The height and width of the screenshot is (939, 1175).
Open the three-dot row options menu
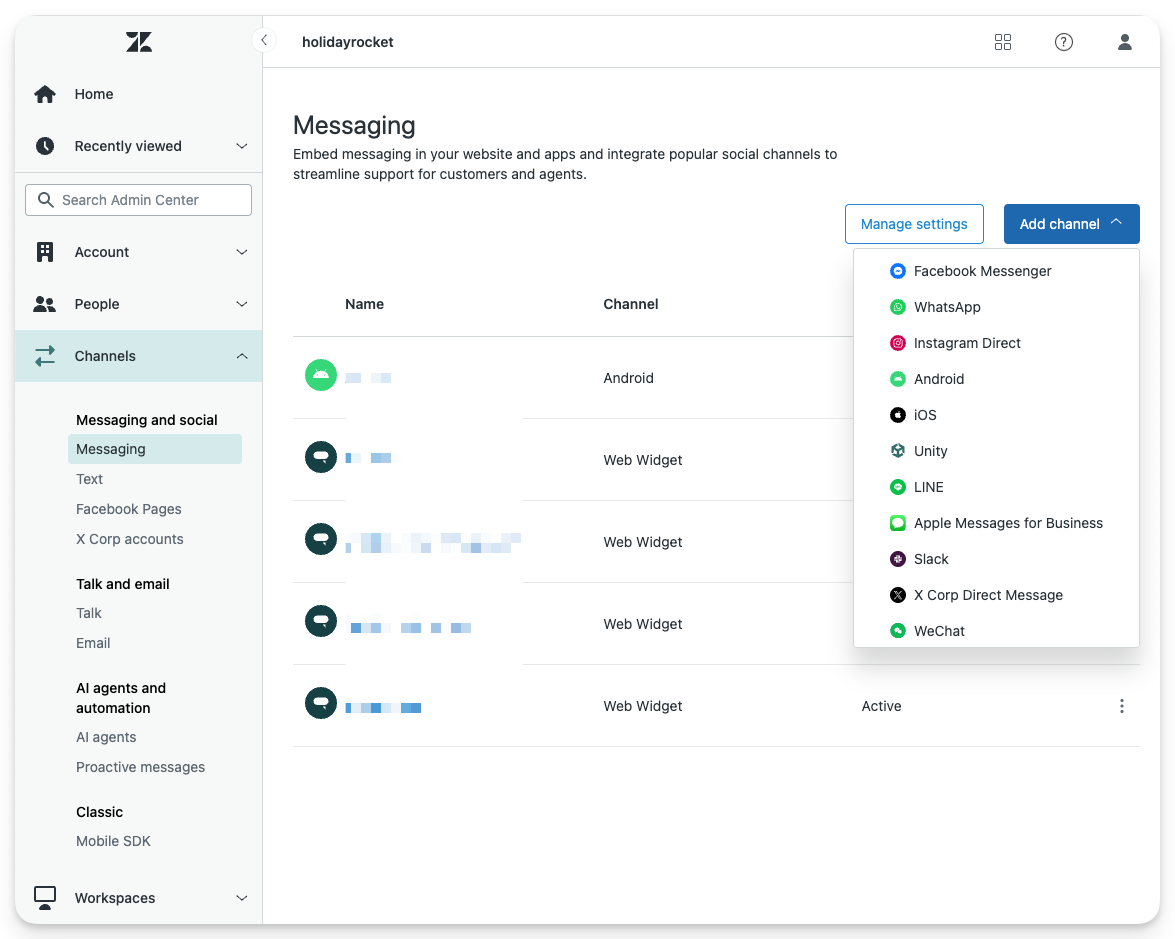1122,706
